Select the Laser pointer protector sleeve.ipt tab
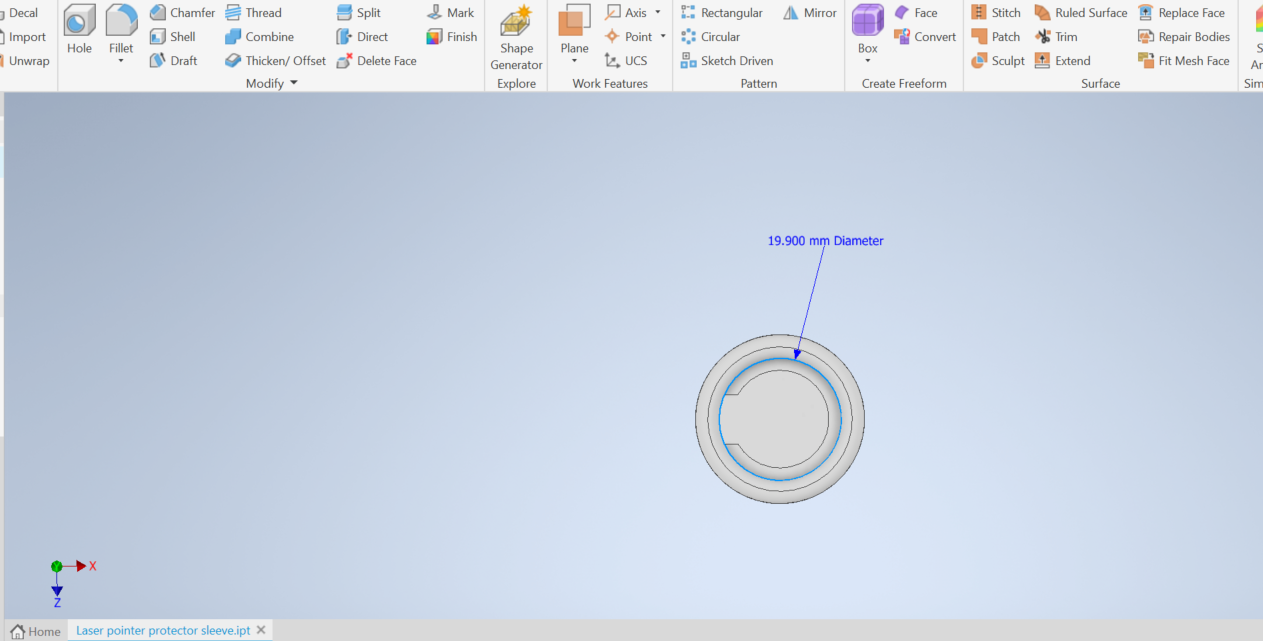The height and width of the screenshot is (641, 1263). point(163,631)
